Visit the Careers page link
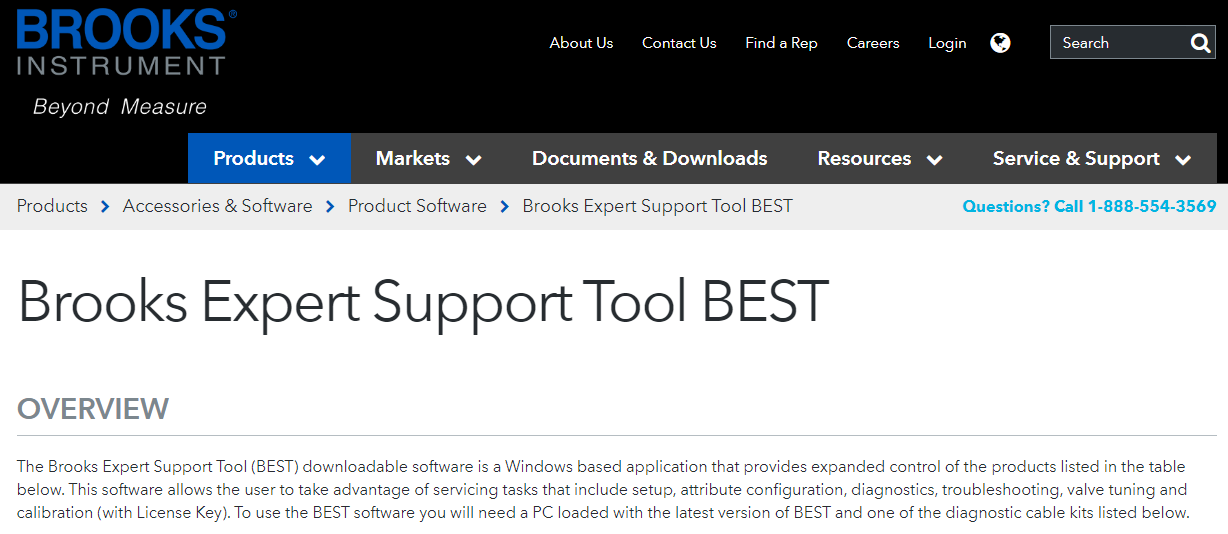 click(x=873, y=43)
